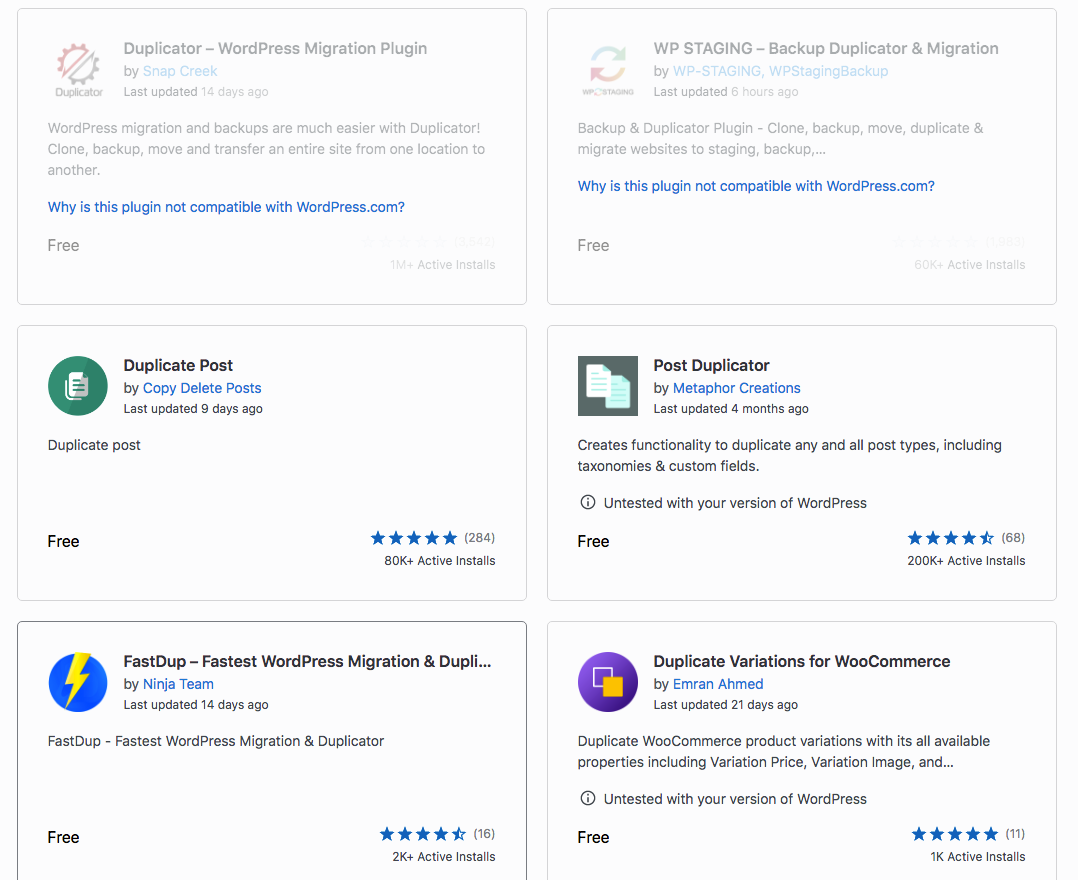Open FastDup plugin title heading
The width and height of the screenshot is (1078, 880).
[307, 661]
